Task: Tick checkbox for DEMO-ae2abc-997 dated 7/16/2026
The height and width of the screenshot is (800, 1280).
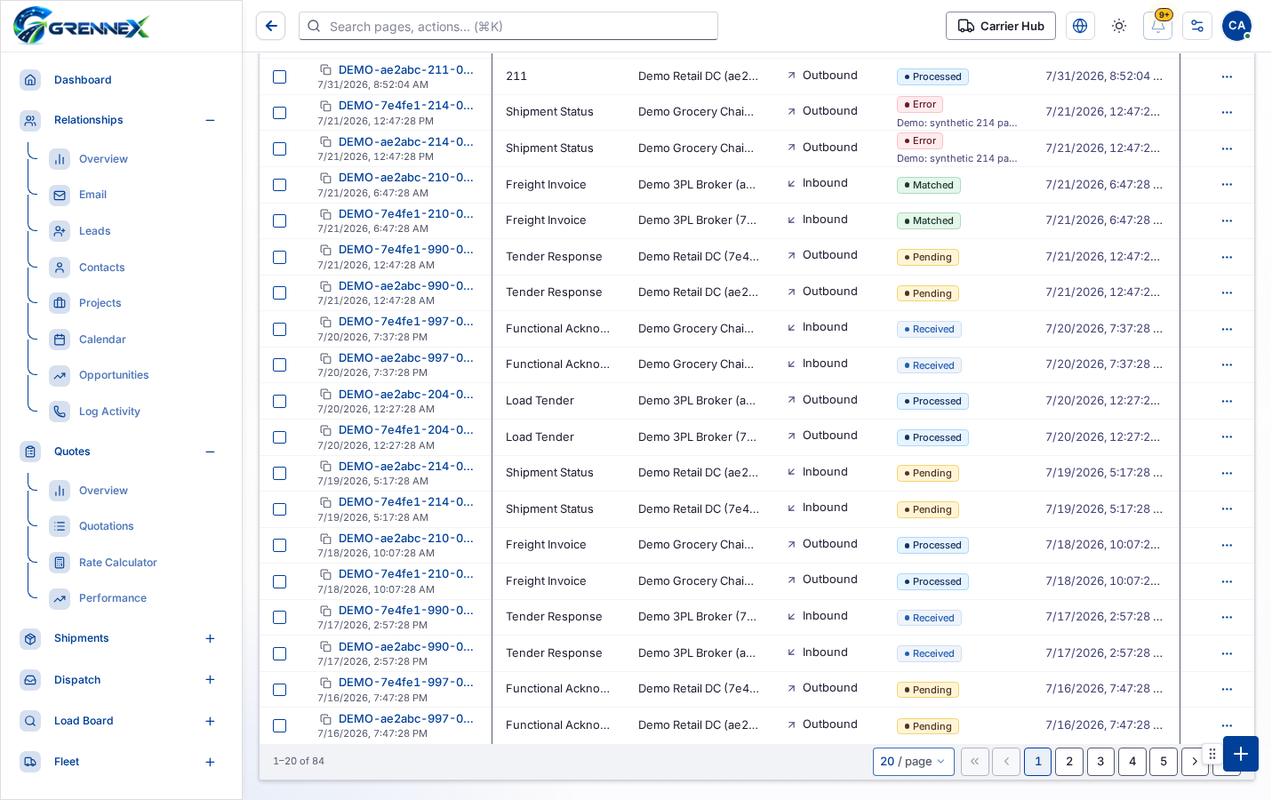Action: pyautogui.click(x=280, y=726)
